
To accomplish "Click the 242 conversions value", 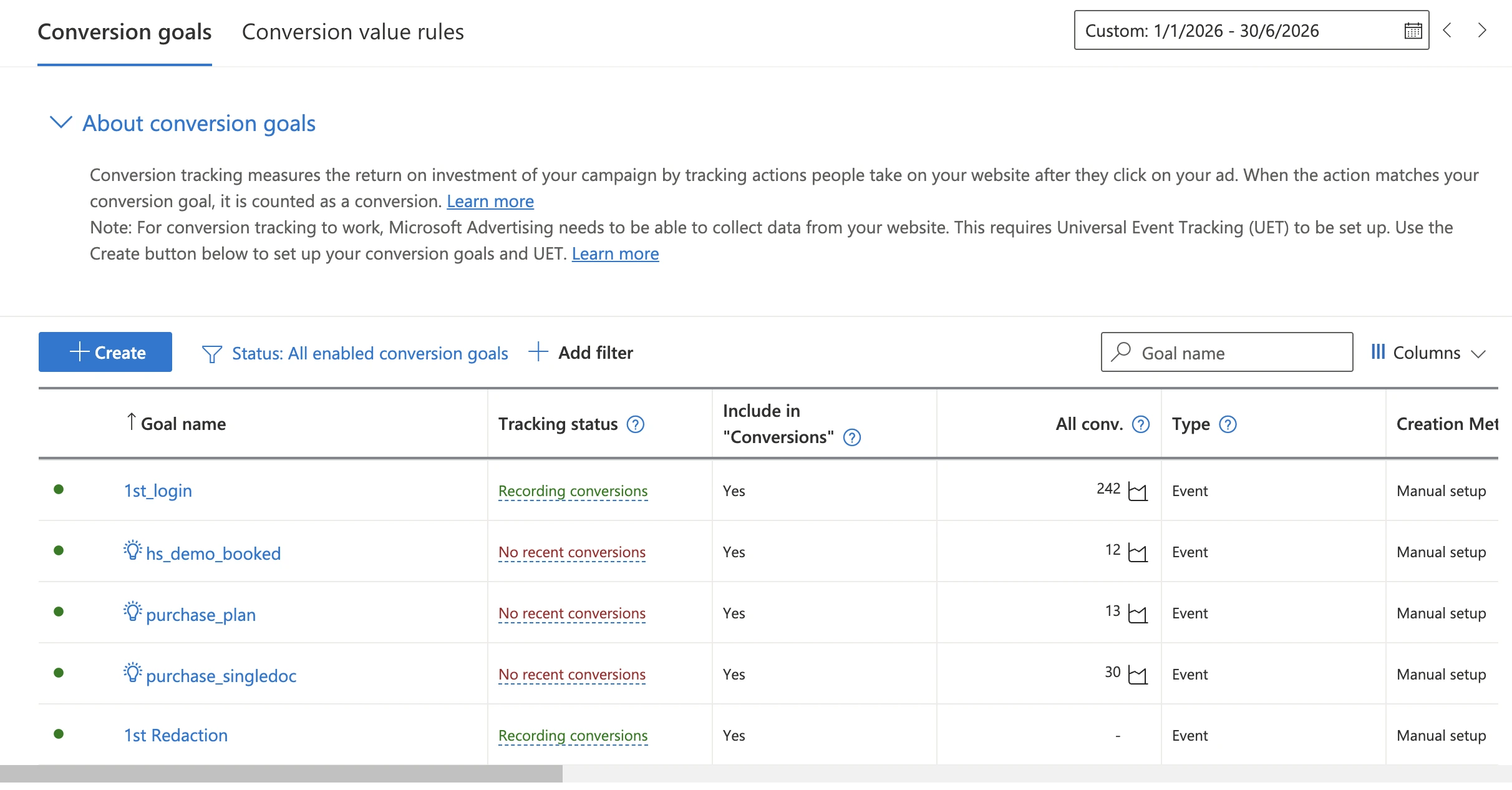I will pyautogui.click(x=1108, y=489).
